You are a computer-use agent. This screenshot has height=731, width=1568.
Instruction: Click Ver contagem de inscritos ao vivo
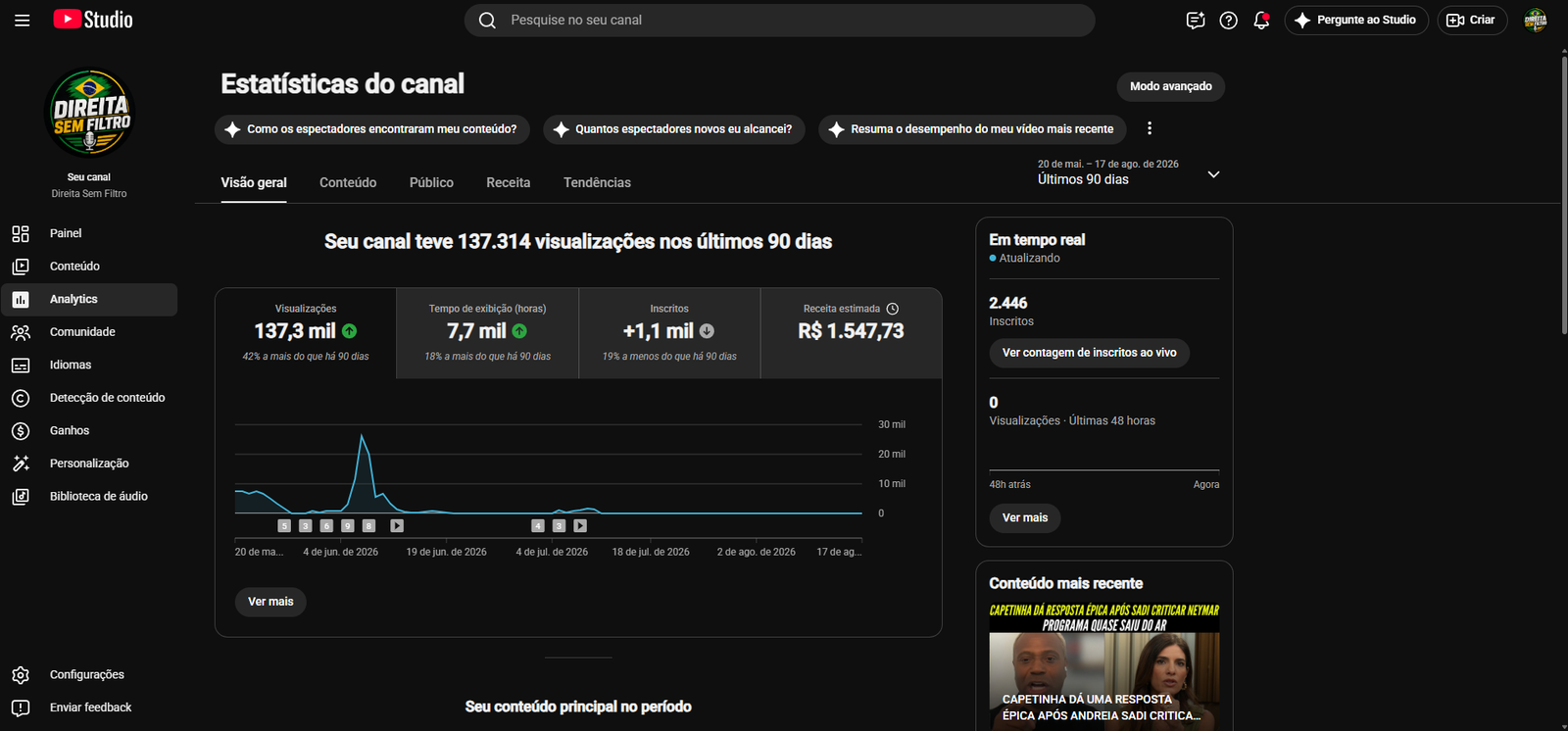[x=1090, y=353]
